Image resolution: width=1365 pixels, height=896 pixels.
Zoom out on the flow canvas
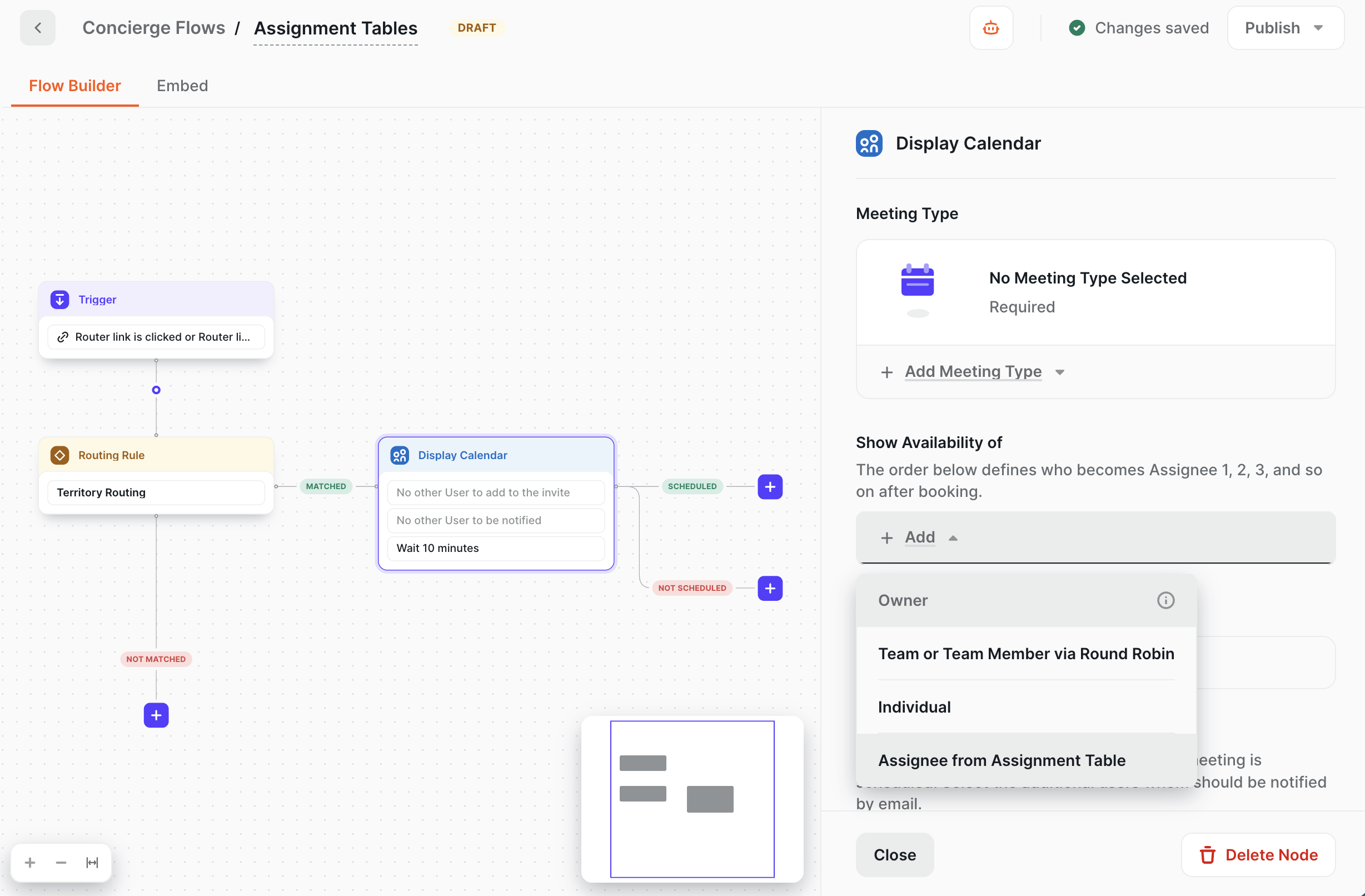[x=61, y=862]
